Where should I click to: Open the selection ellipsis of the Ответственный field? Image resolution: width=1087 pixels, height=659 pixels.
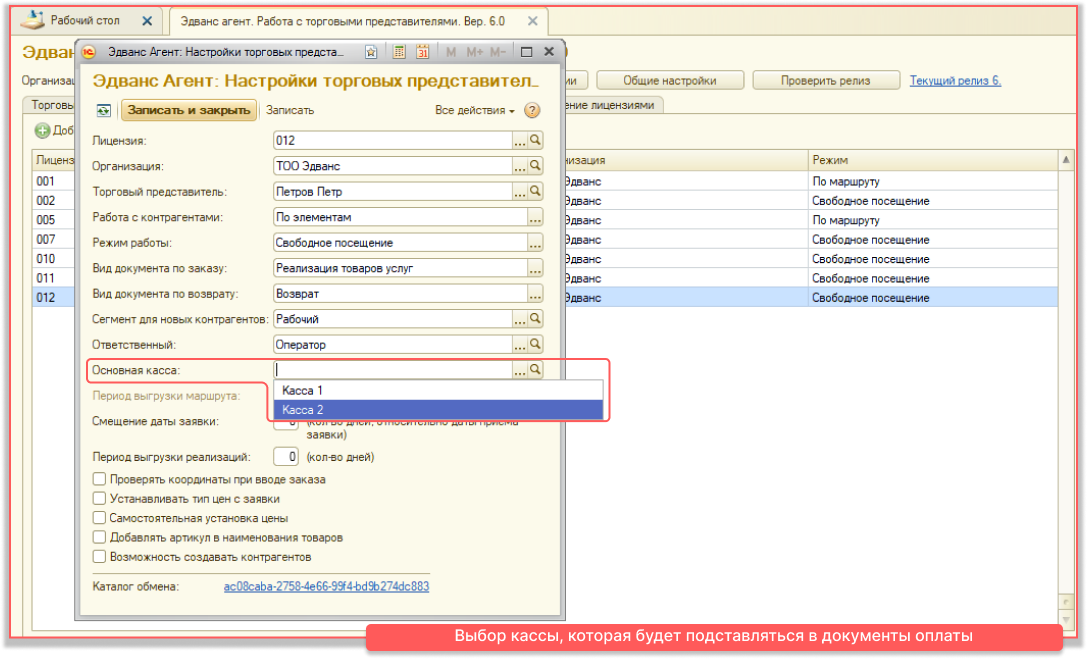(520, 345)
